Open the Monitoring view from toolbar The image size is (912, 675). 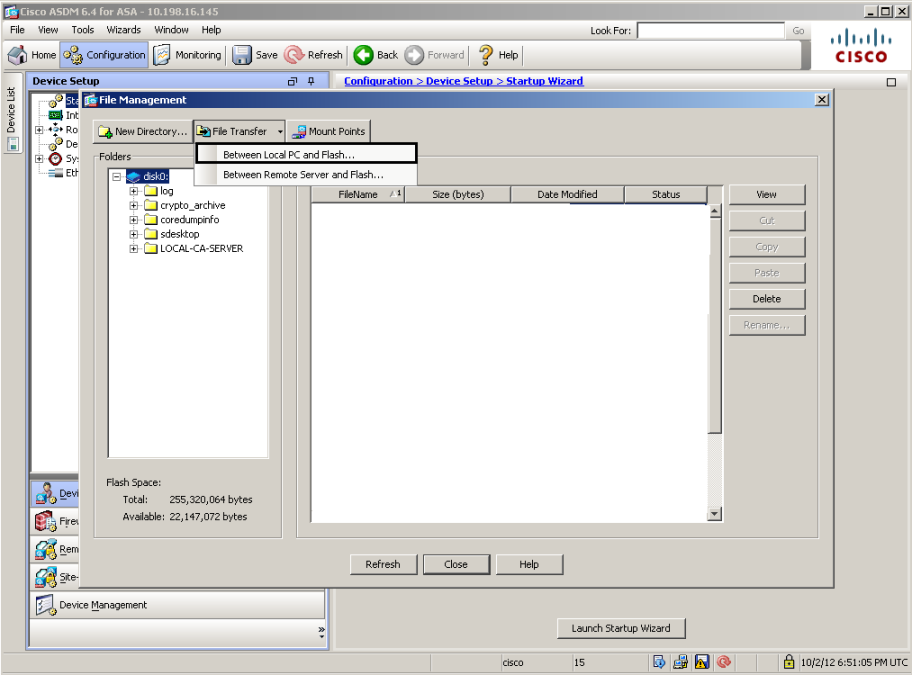[x=187, y=55]
